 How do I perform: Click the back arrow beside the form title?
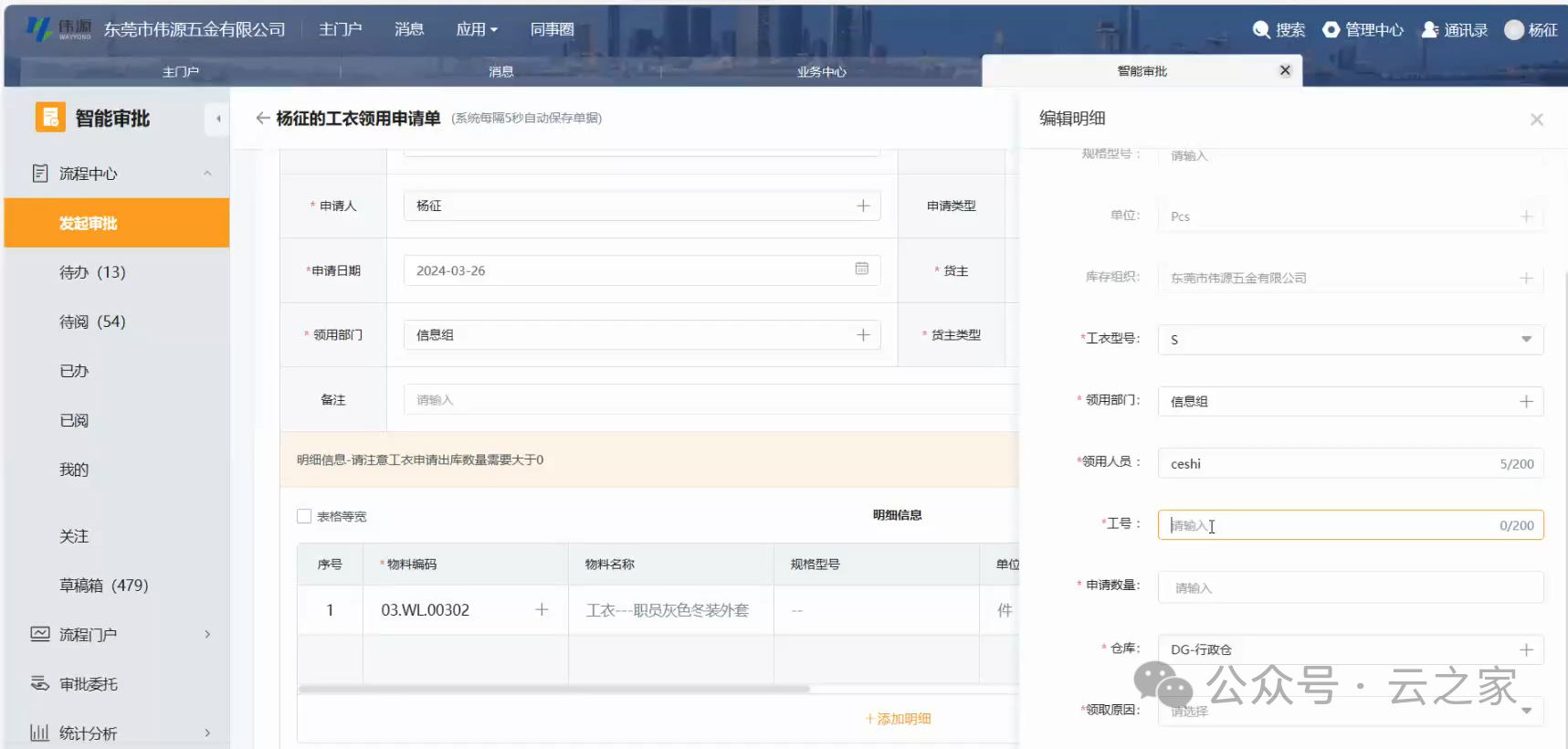262,118
